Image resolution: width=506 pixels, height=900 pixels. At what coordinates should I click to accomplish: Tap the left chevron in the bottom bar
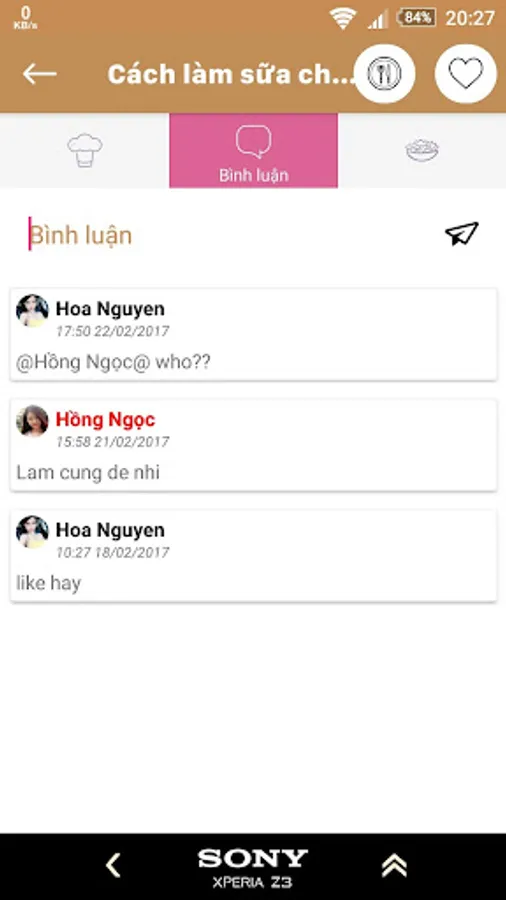click(114, 865)
